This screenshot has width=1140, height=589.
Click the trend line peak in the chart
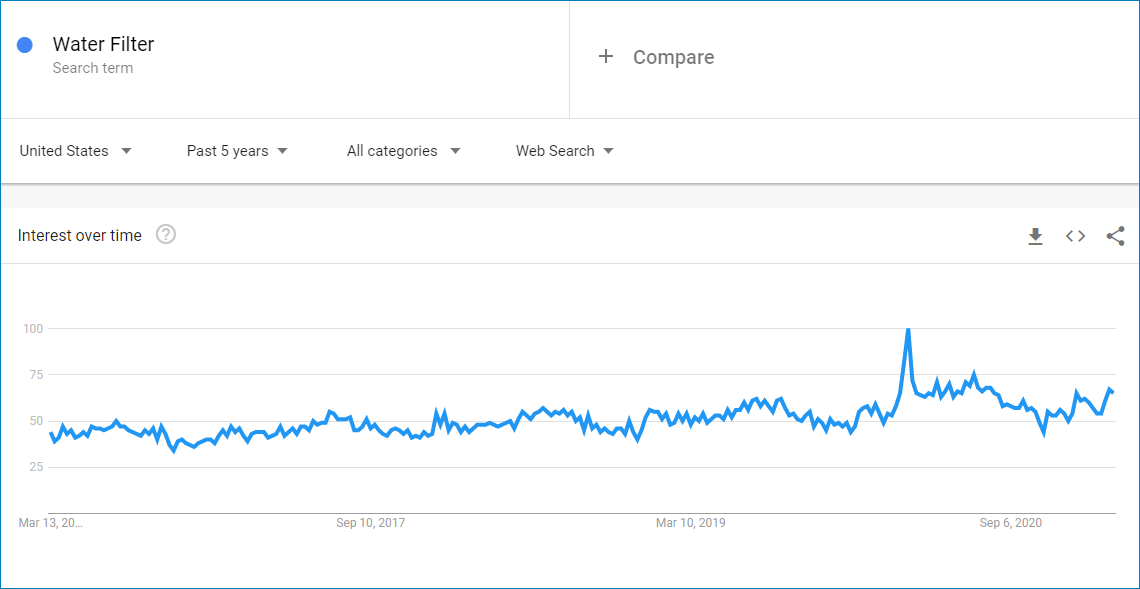point(908,328)
